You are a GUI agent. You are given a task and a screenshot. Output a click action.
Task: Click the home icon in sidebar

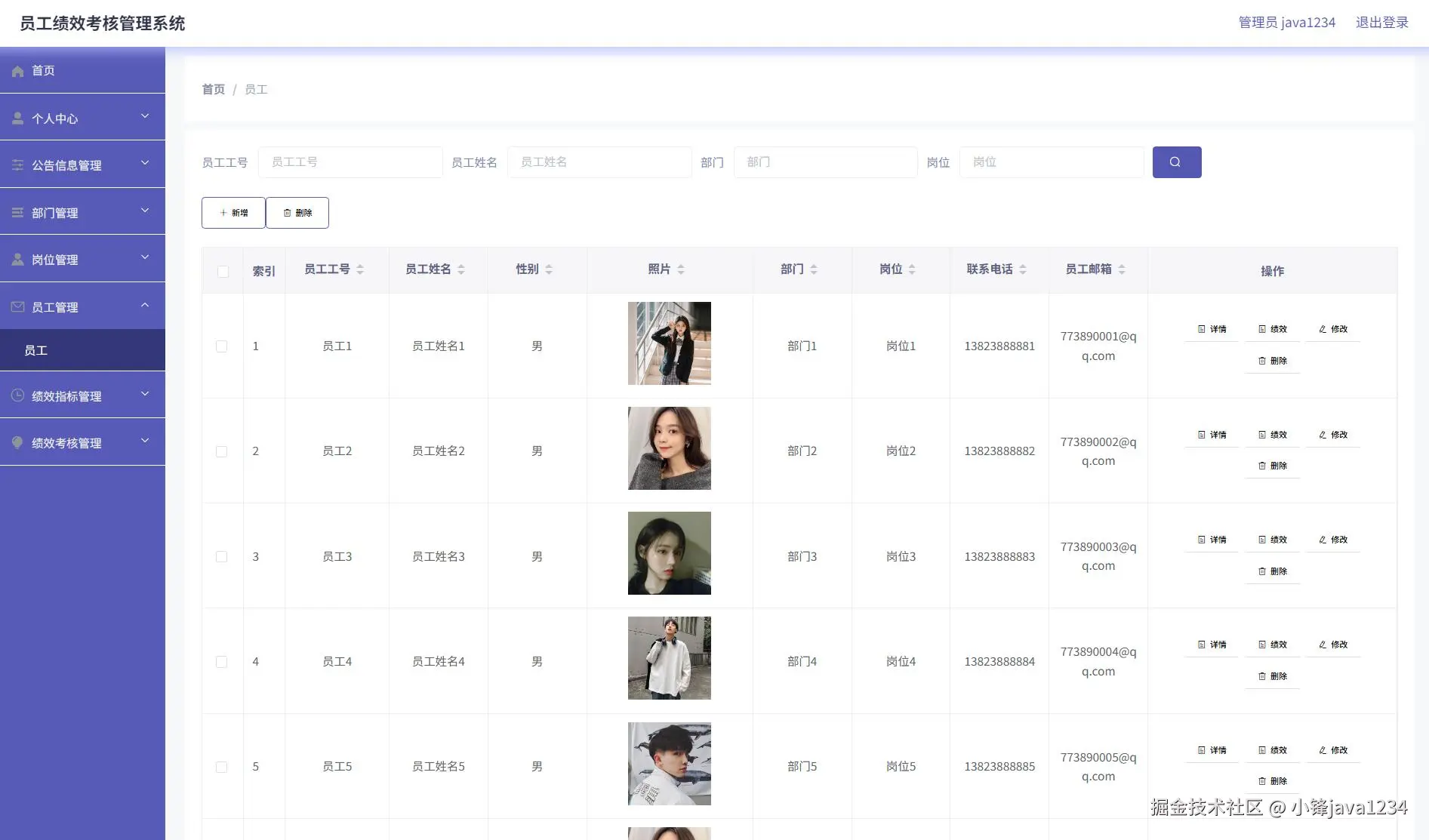18,71
